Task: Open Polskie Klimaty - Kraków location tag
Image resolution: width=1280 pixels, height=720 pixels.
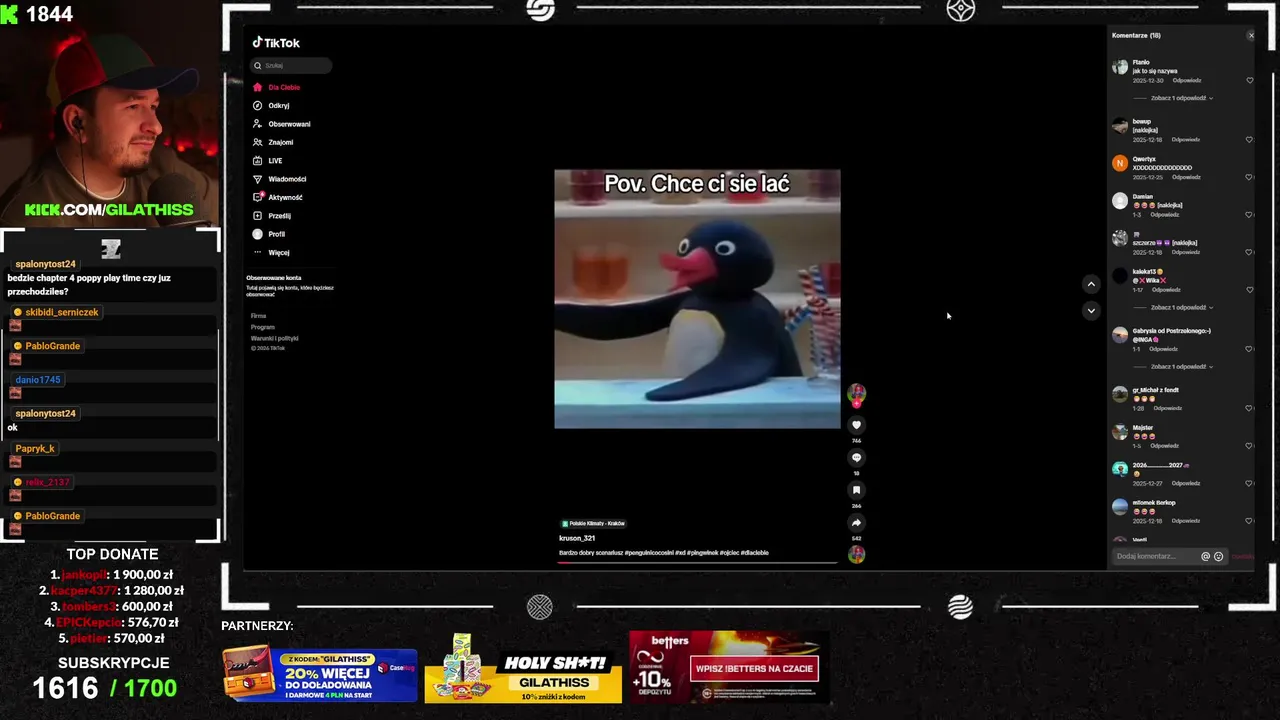Action: point(593,523)
